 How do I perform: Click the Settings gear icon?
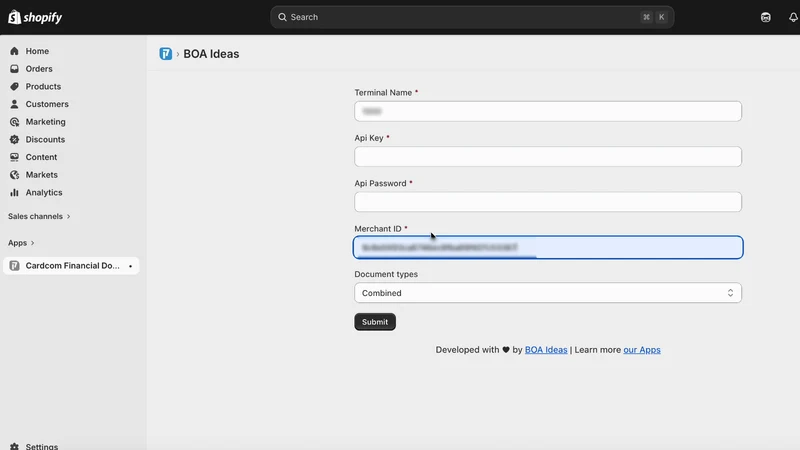click(x=14, y=446)
